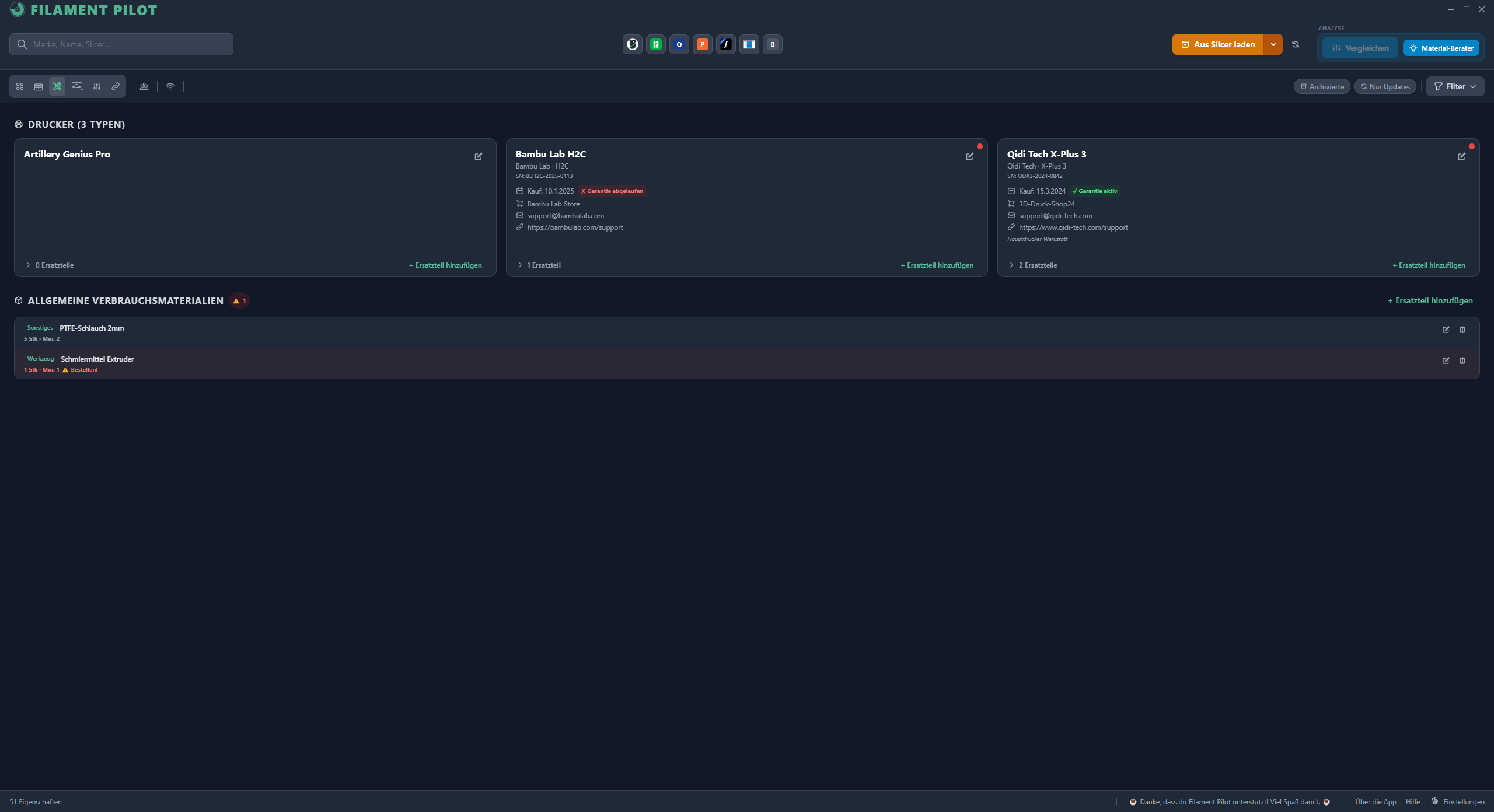
Task: Click the Drucker (3 Typen) heading
Action: coord(76,125)
